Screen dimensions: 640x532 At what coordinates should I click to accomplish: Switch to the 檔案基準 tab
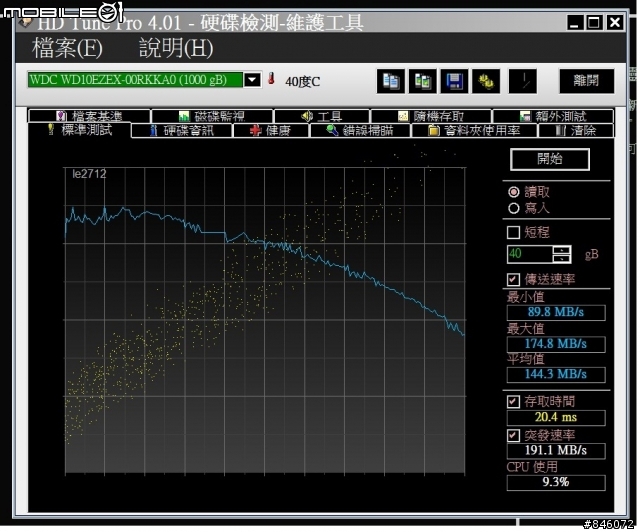89,116
